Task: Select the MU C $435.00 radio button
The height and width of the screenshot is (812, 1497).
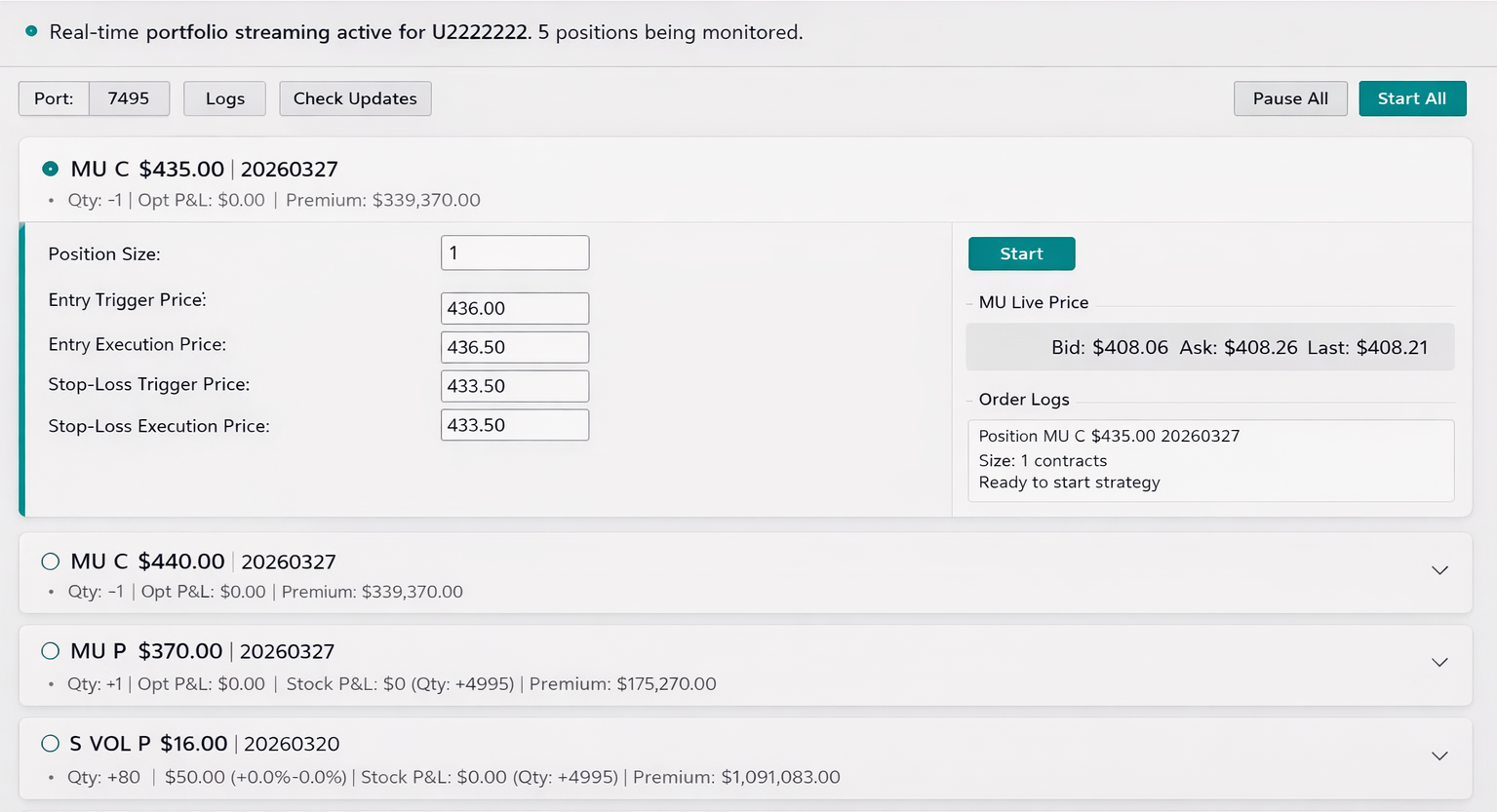Action: 51,169
